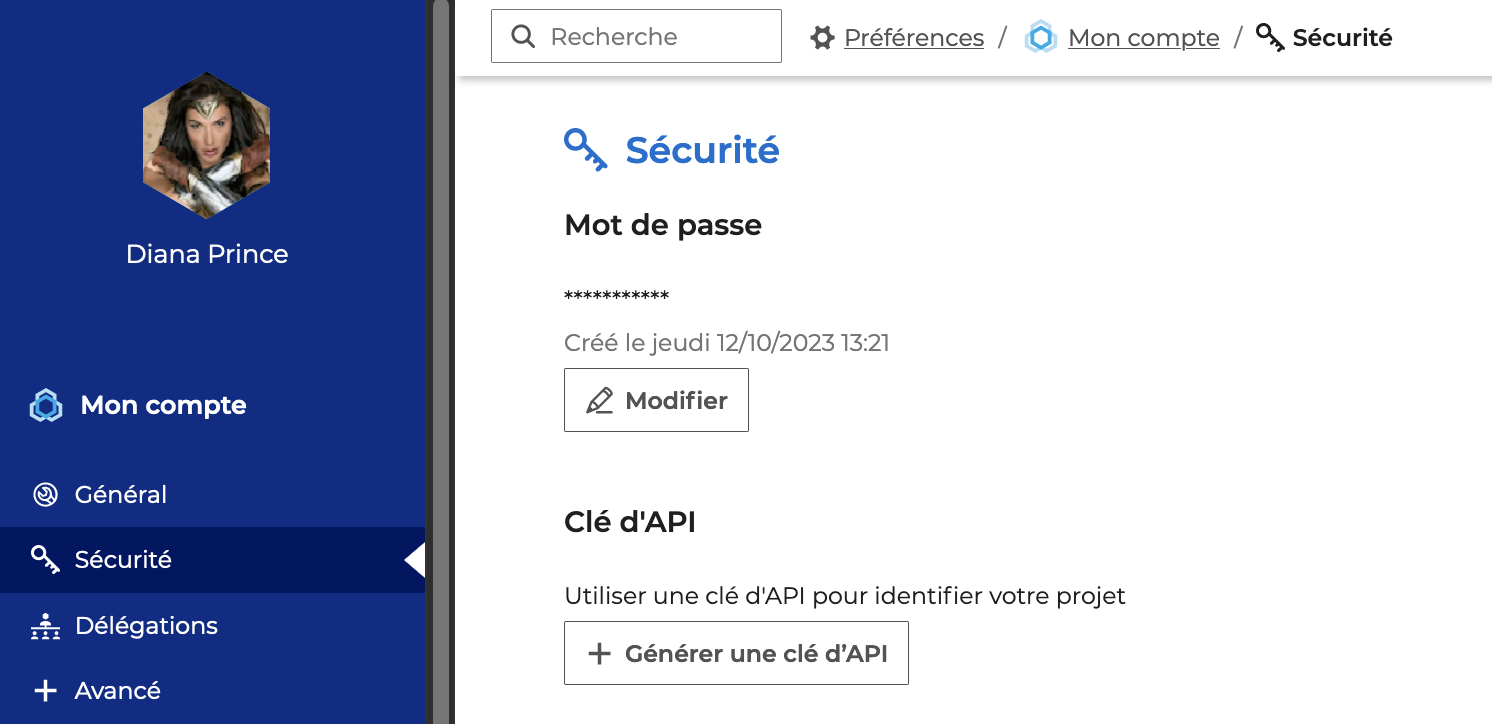The height and width of the screenshot is (724, 1492).
Task: Follow the Préférences breadcrumb link
Action: [x=914, y=38]
